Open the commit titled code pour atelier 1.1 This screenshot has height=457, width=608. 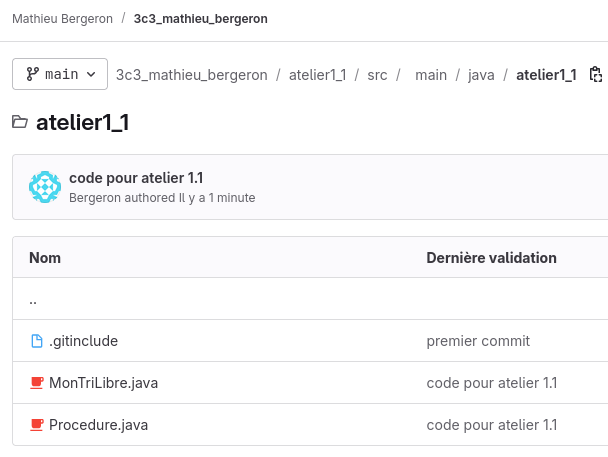point(136,178)
